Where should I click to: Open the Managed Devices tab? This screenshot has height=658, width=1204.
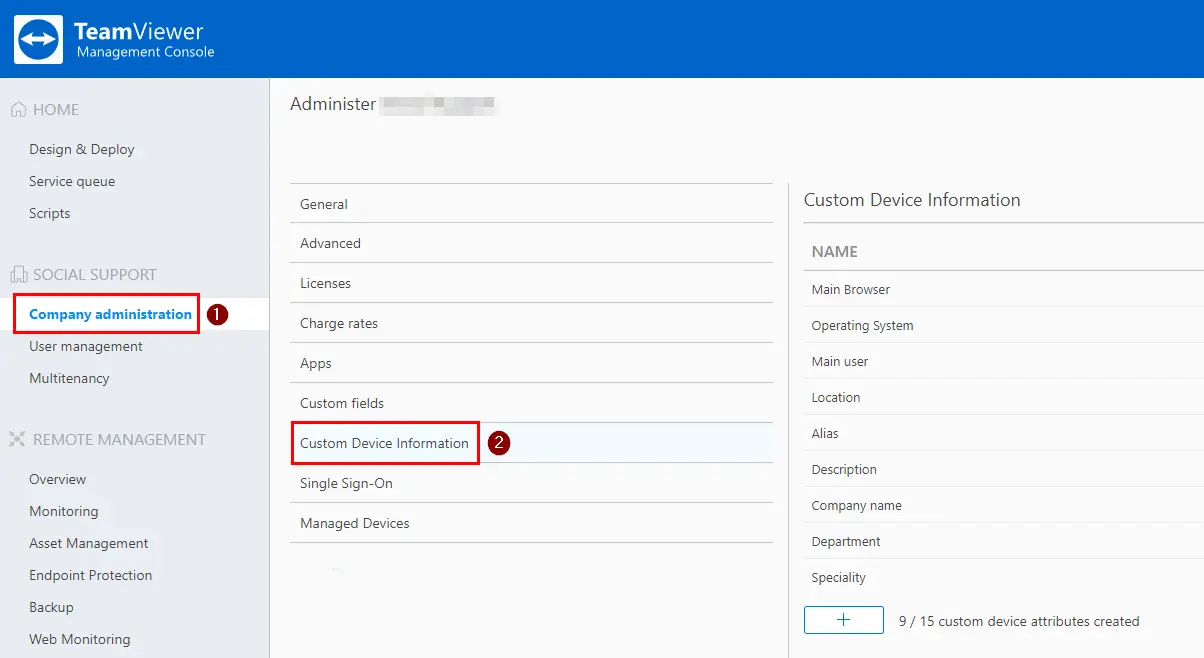531,523
